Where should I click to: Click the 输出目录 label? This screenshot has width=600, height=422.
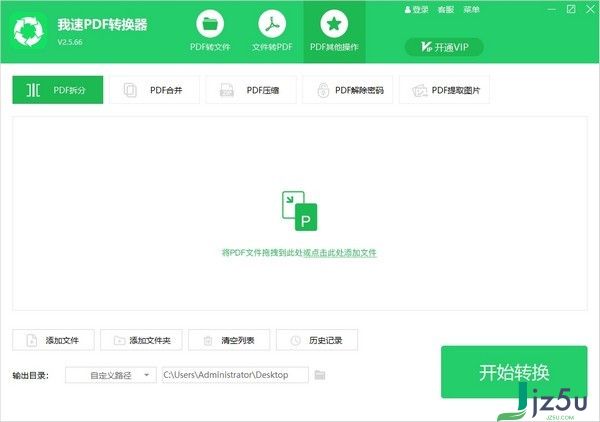[x=31, y=375]
